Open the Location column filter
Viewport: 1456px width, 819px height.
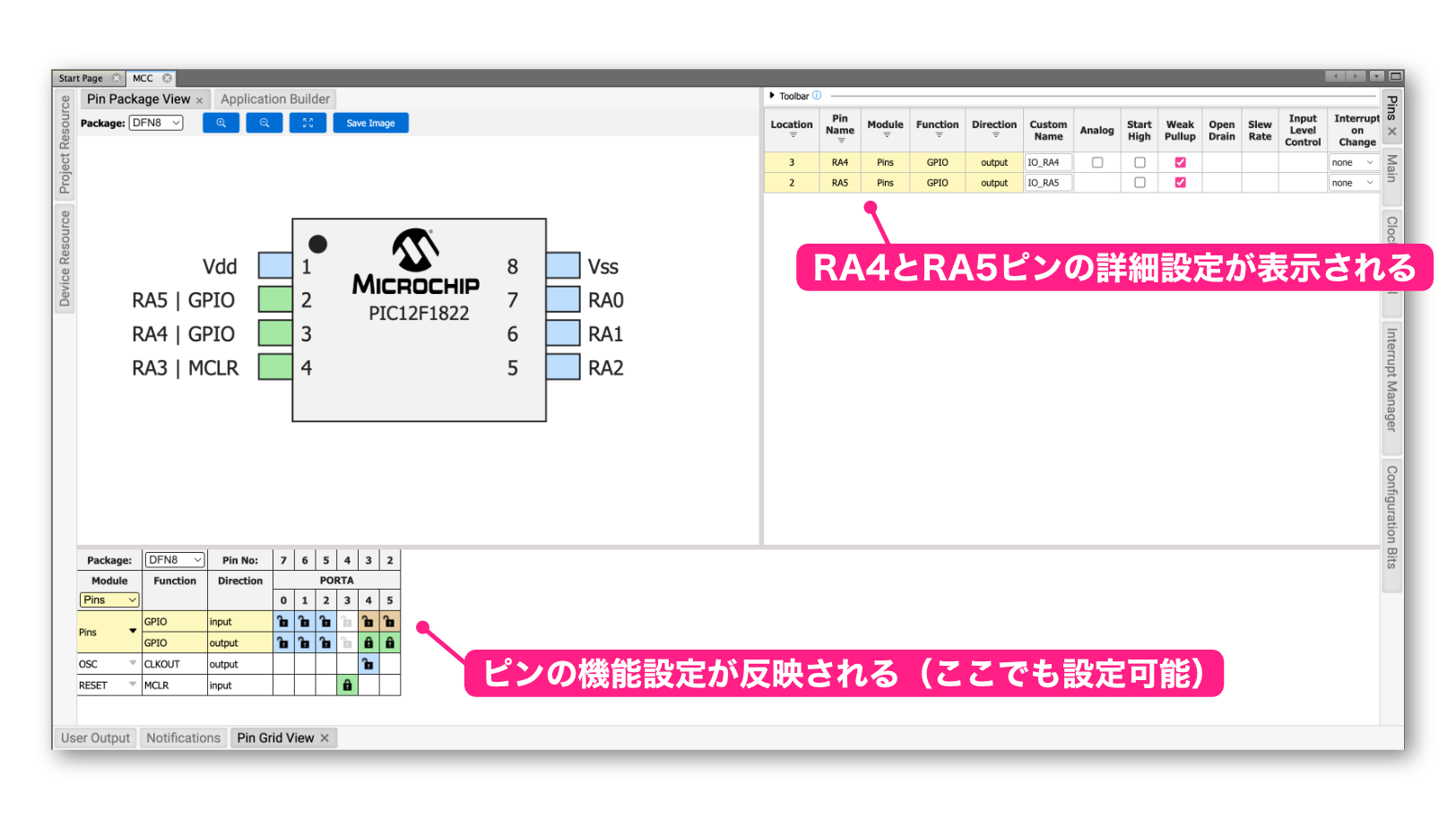pyautogui.click(x=793, y=135)
